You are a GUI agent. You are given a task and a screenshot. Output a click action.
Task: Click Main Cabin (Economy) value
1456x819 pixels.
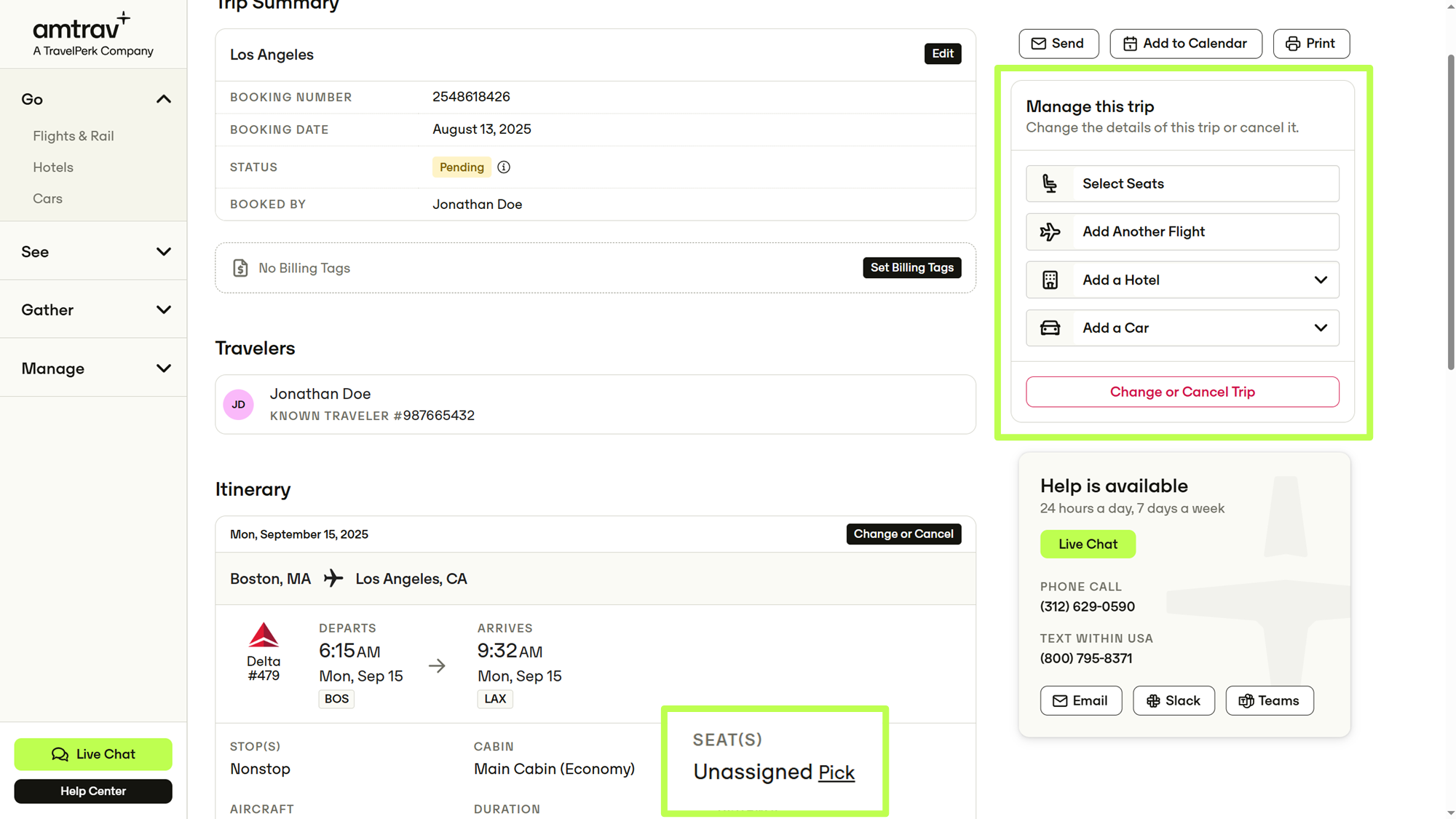coord(554,769)
